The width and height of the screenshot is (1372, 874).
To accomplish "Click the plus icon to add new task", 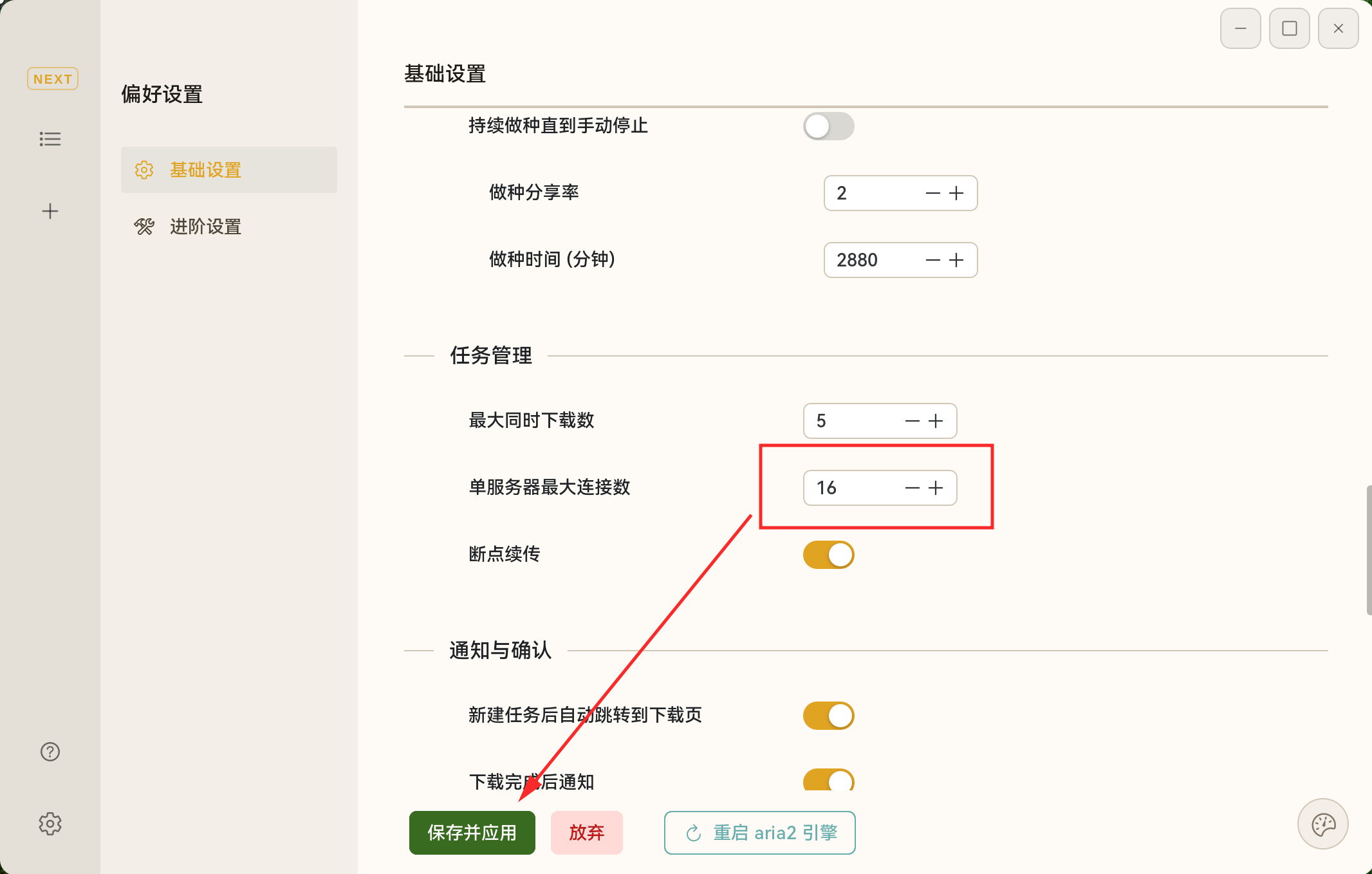I will click(x=50, y=210).
